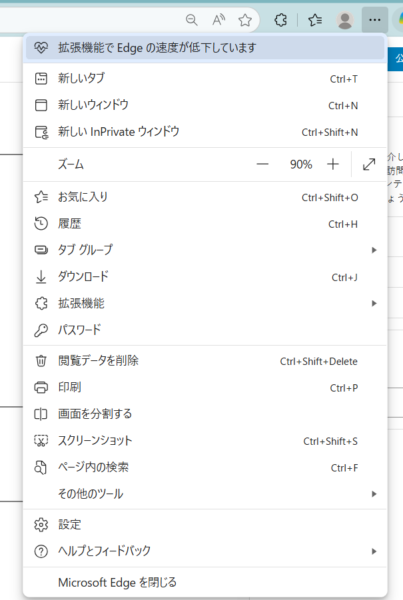
Task: Click the split screen icon
Action: pyautogui.click(x=41, y=414)
